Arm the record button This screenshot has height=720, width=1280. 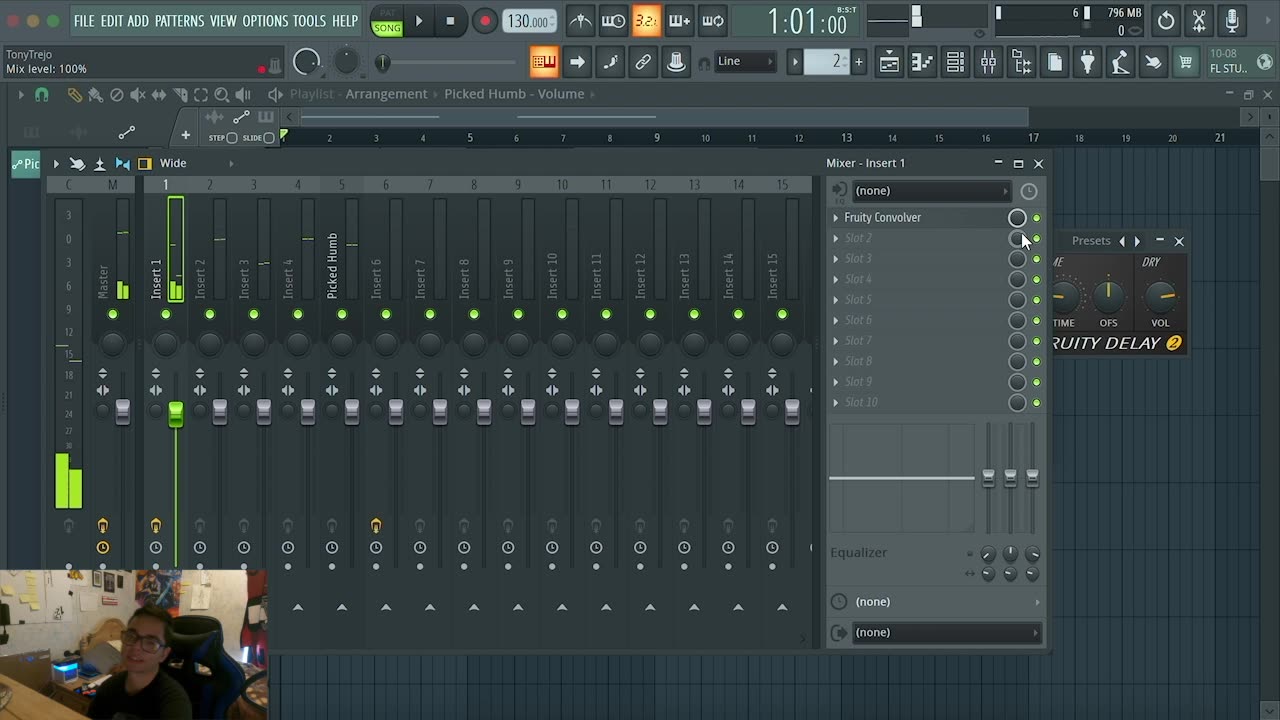coord(484,21)
